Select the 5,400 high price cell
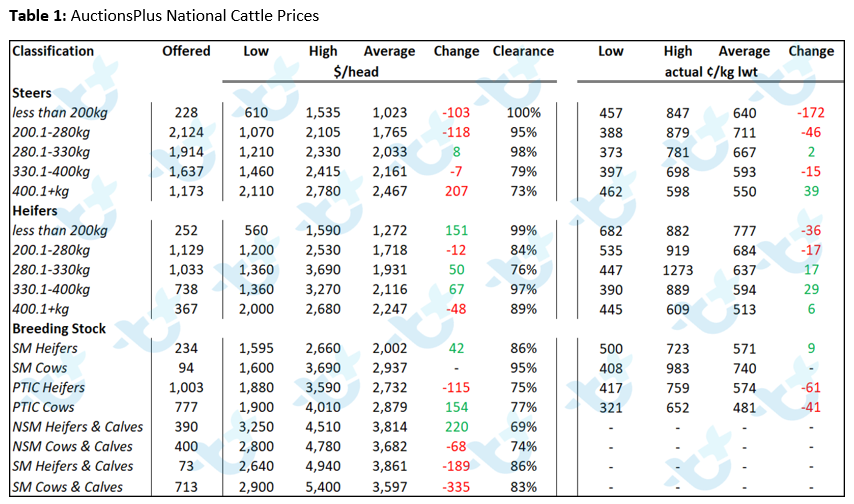 (x=323, y=487)
